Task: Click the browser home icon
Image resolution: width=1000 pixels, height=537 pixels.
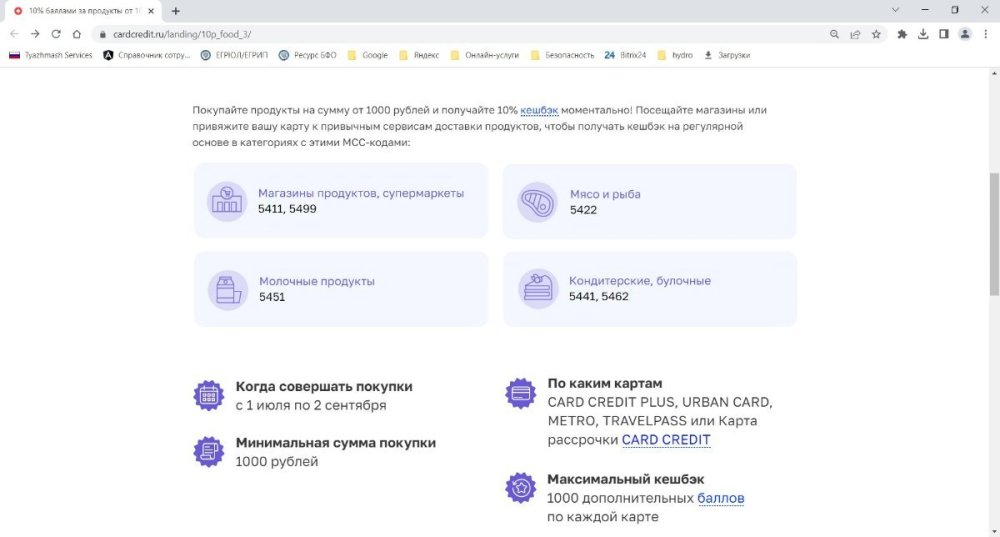Action: [77, 33]
